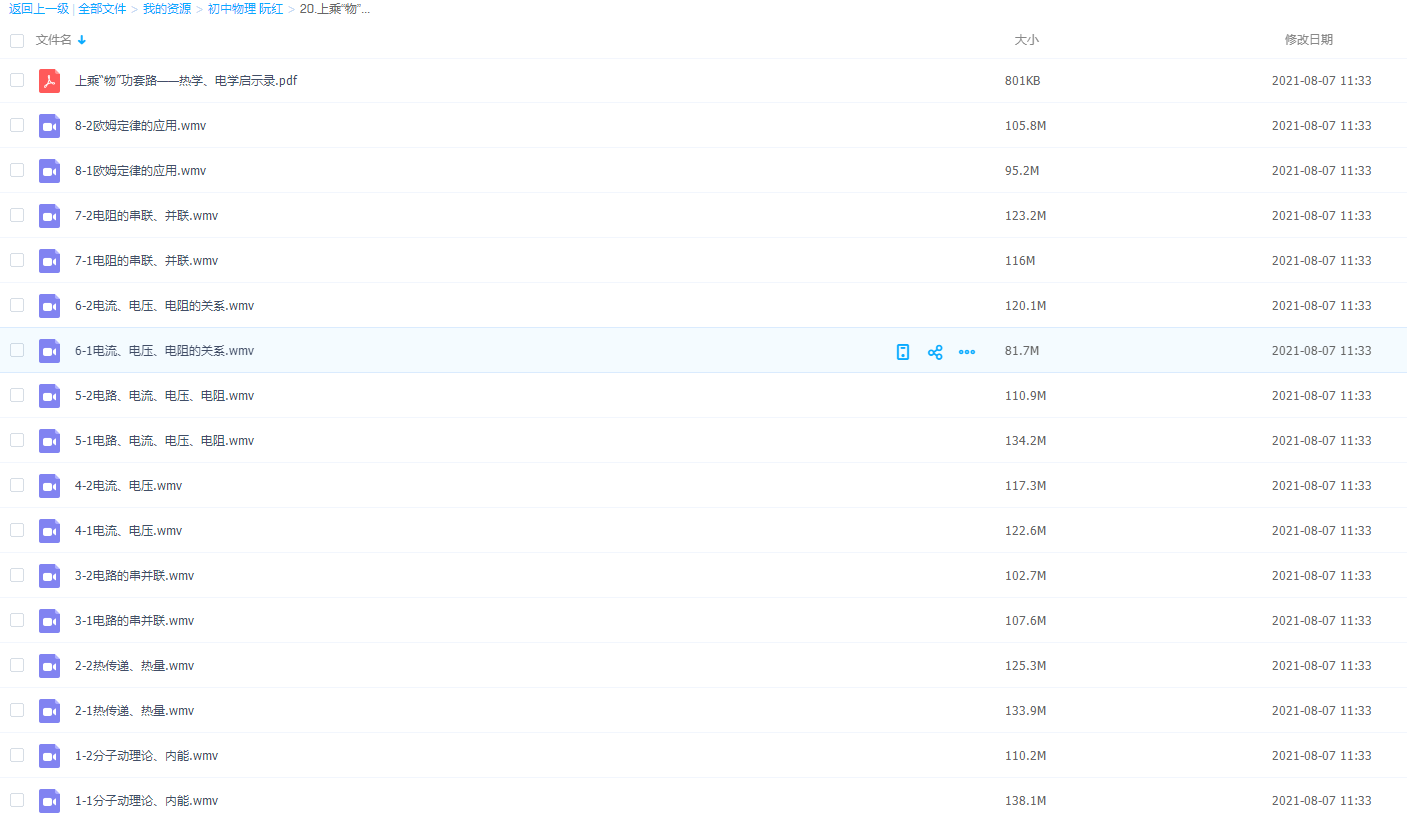The height and width of the screenshot is (817, 1407).
Task: Click the video icon for 2-2热传递、热量.wmv
Action: click(x=49, y=666)
